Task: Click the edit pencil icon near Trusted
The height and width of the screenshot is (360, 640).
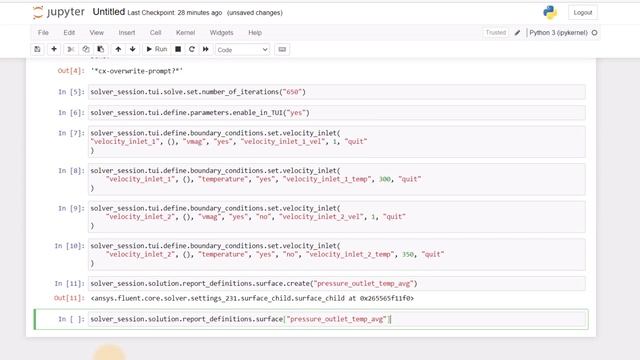Action: (517, 33)
